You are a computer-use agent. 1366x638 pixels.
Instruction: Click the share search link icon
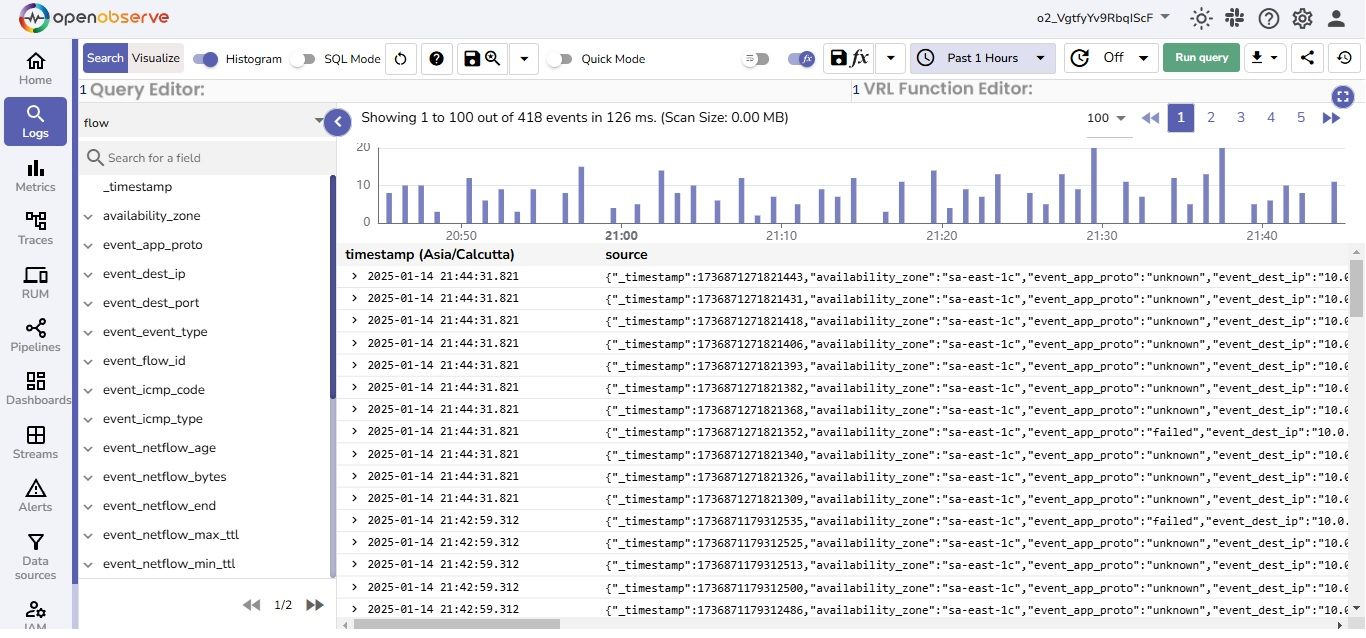(1307, 57)
